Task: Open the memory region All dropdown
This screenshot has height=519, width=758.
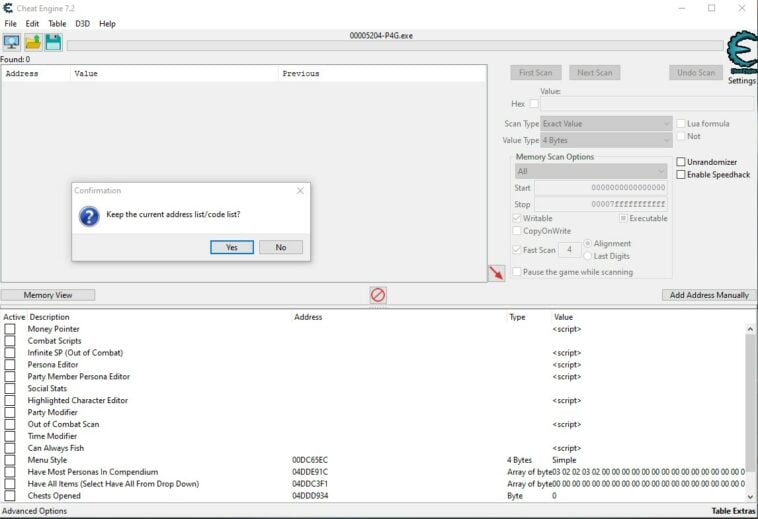Action: (x=590, y=171)
